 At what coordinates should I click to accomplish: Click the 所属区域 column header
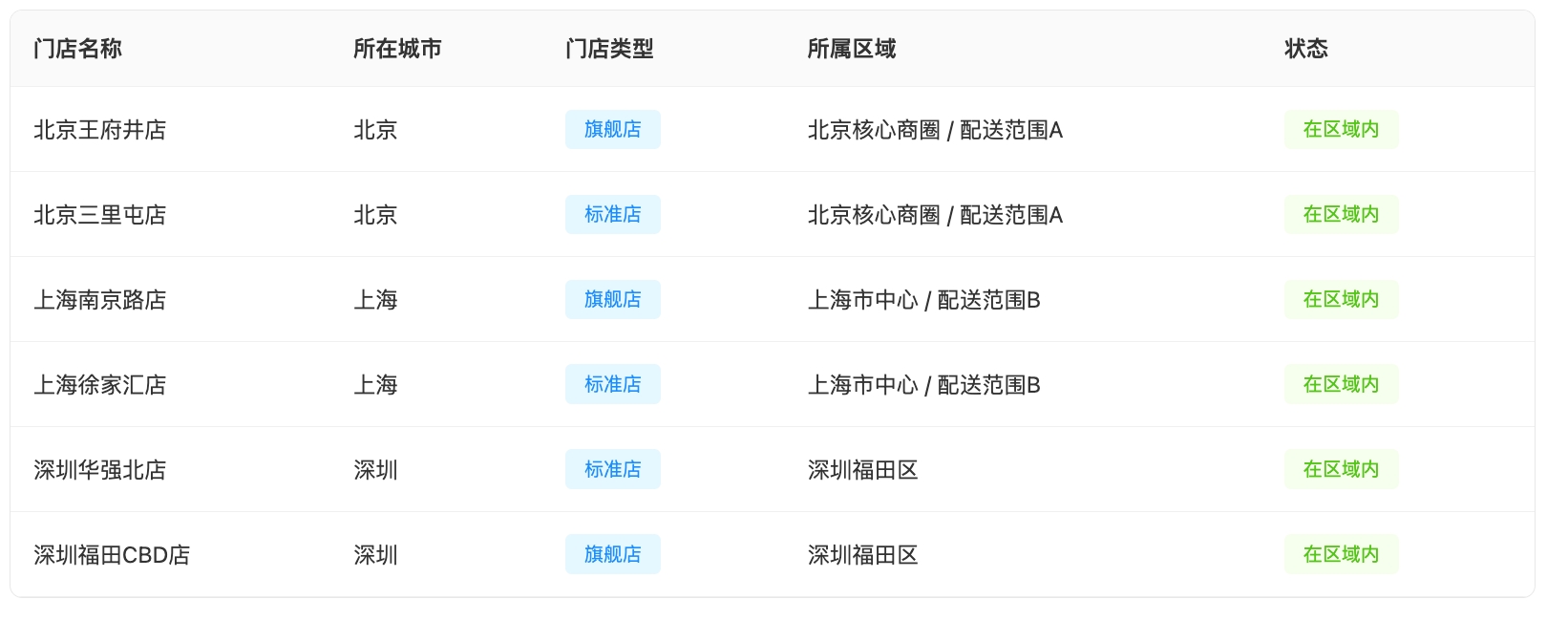pos(851,49)
